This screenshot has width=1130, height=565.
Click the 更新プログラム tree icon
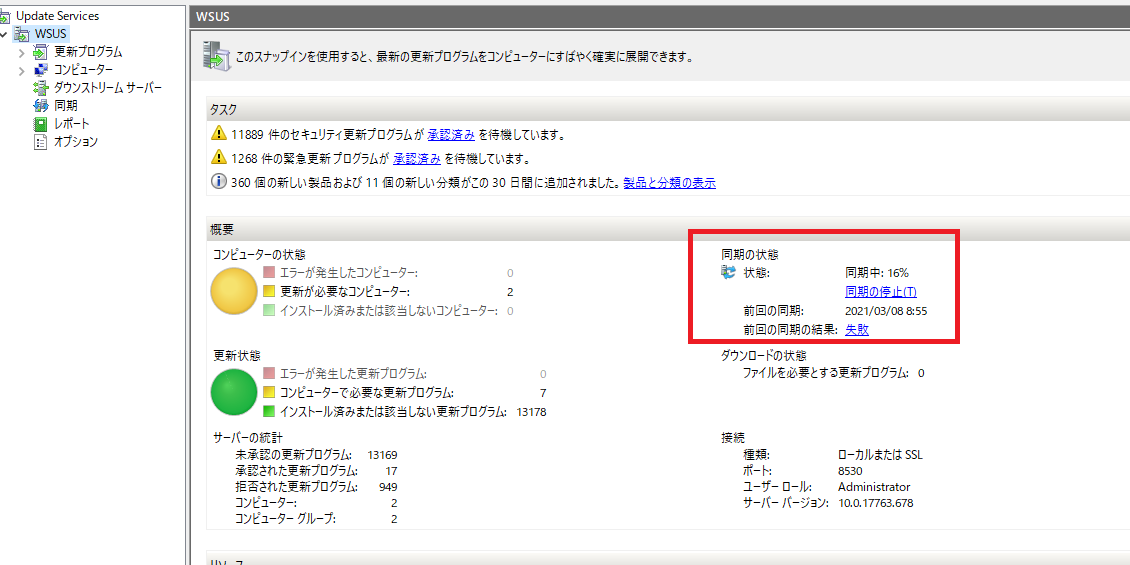coord(40,52)
